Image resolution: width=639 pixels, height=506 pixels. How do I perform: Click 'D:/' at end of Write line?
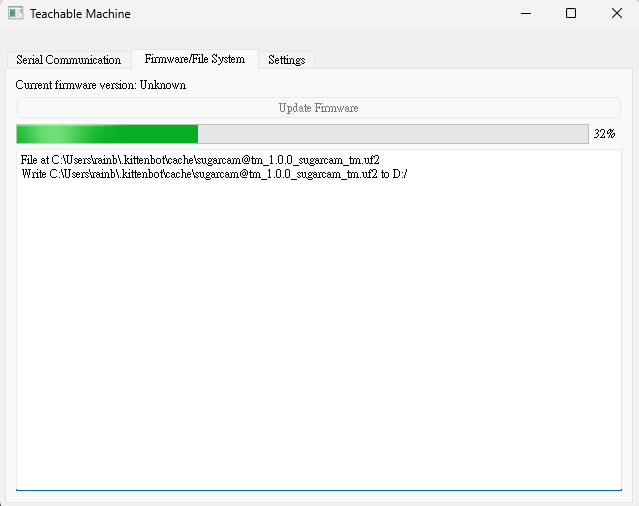(400, 174)
